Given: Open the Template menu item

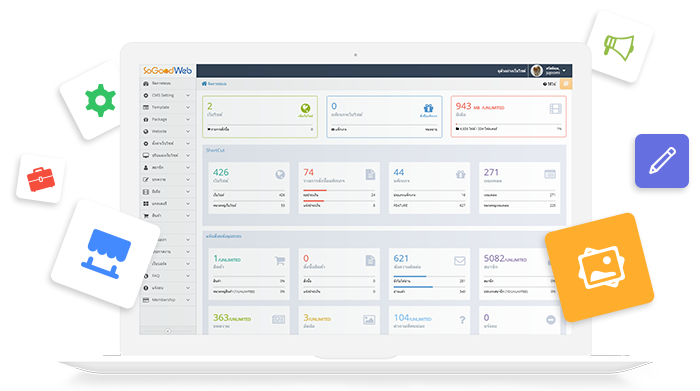Looking at the screenshot, I should pyautogui.click(x=167, y=107).
